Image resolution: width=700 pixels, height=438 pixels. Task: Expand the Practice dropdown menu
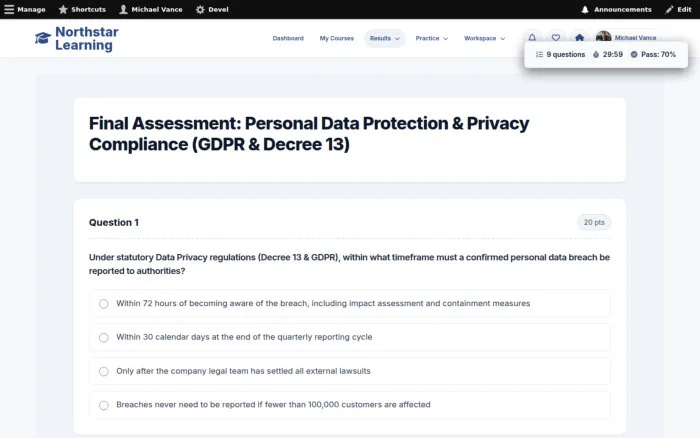pos(431,38)
